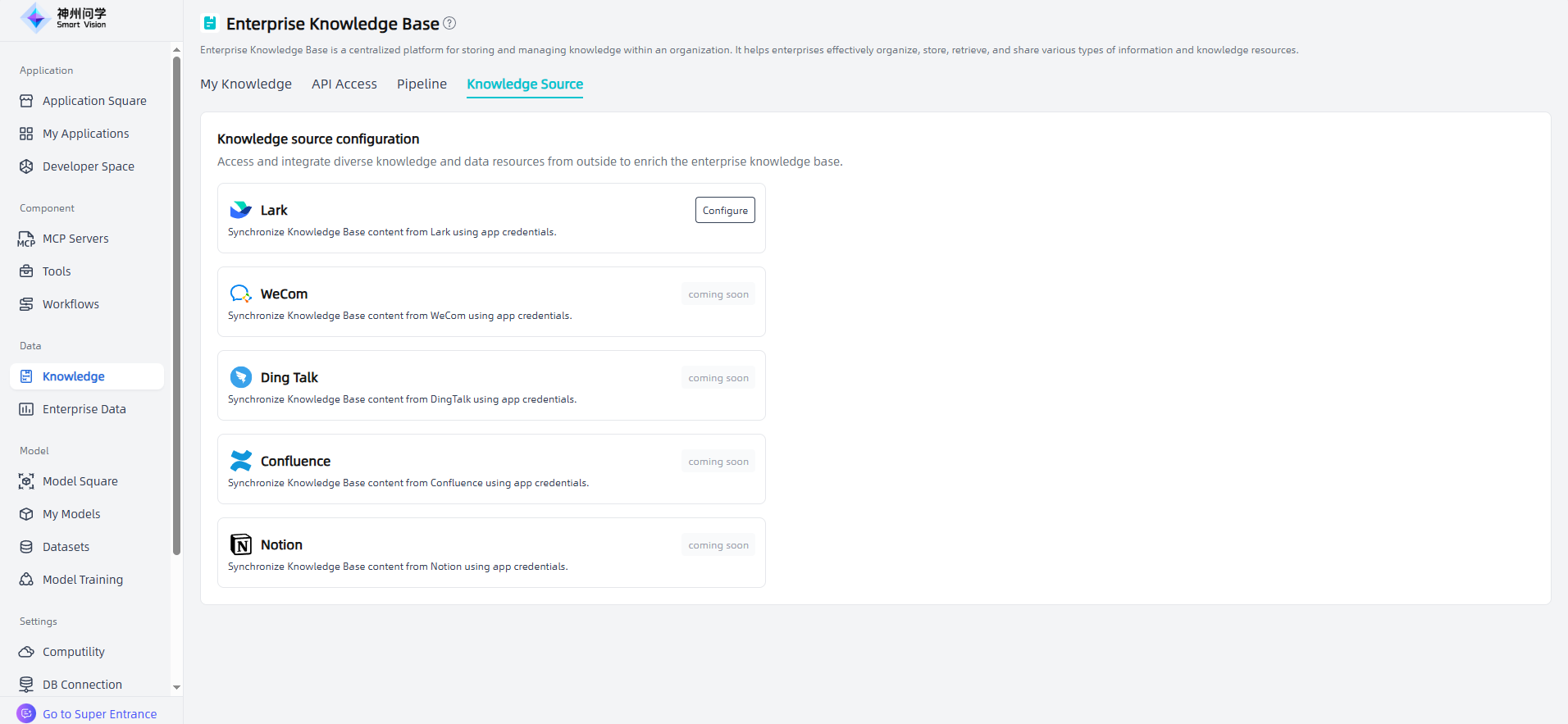Image resolution: width=1568 pixels, height=724 pixels.
Task: Navigate to Enterprise Data
Action: point(84,409)
